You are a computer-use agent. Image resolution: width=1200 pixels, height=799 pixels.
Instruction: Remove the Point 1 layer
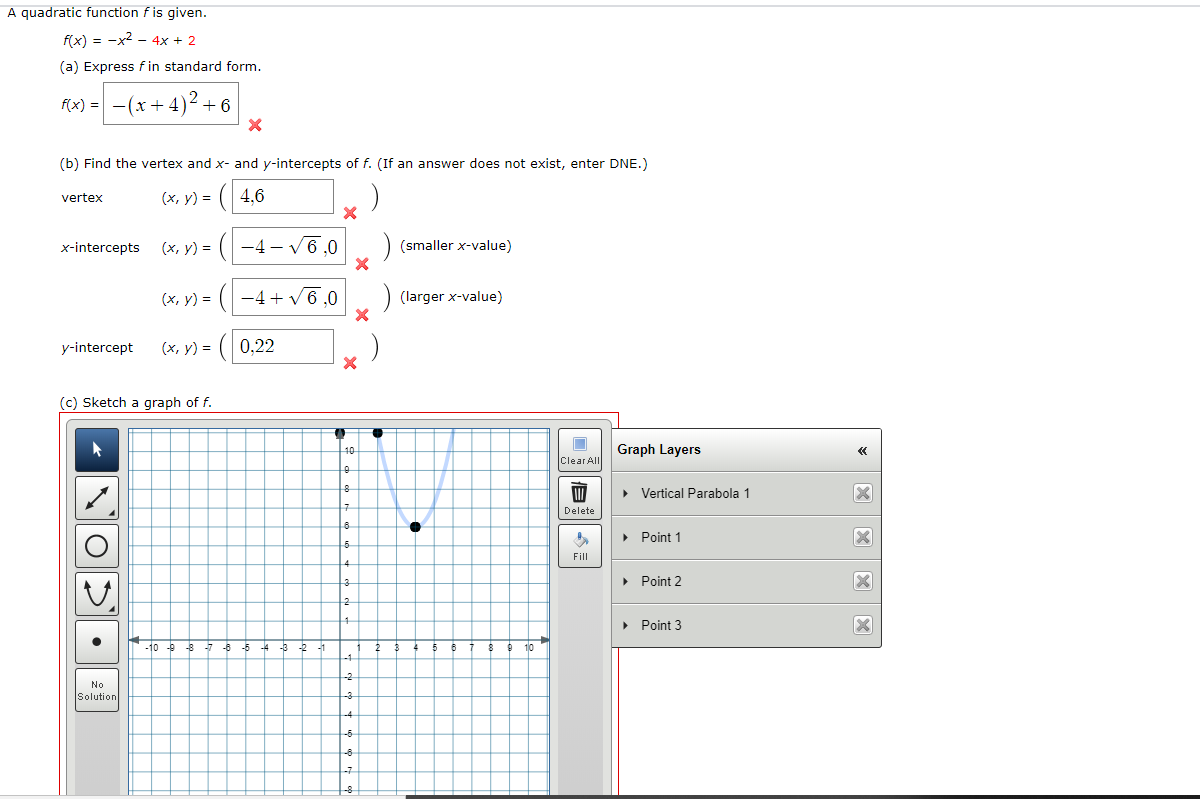(x=863, y=537)
